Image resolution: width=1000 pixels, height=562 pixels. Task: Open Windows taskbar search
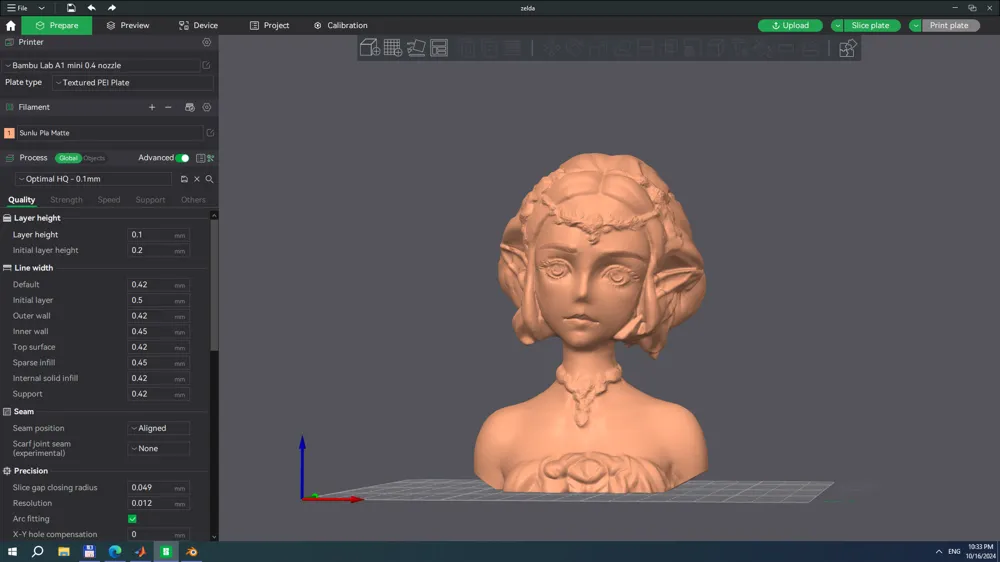point(38,551)
